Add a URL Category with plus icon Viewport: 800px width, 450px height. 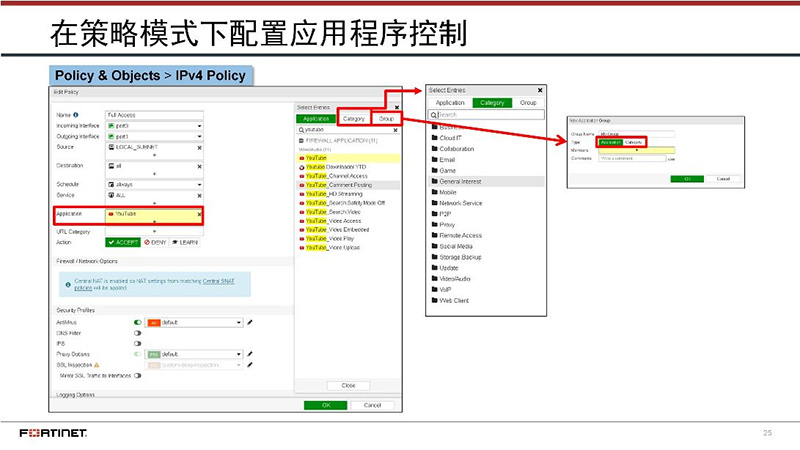pos(155,231)
